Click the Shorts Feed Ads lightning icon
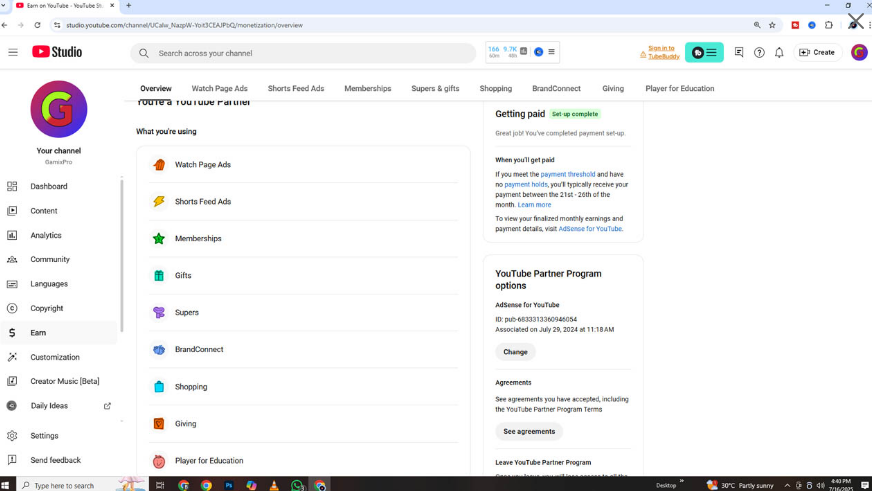872x491 pixels. pyautogui.click(x=158, y=202)
